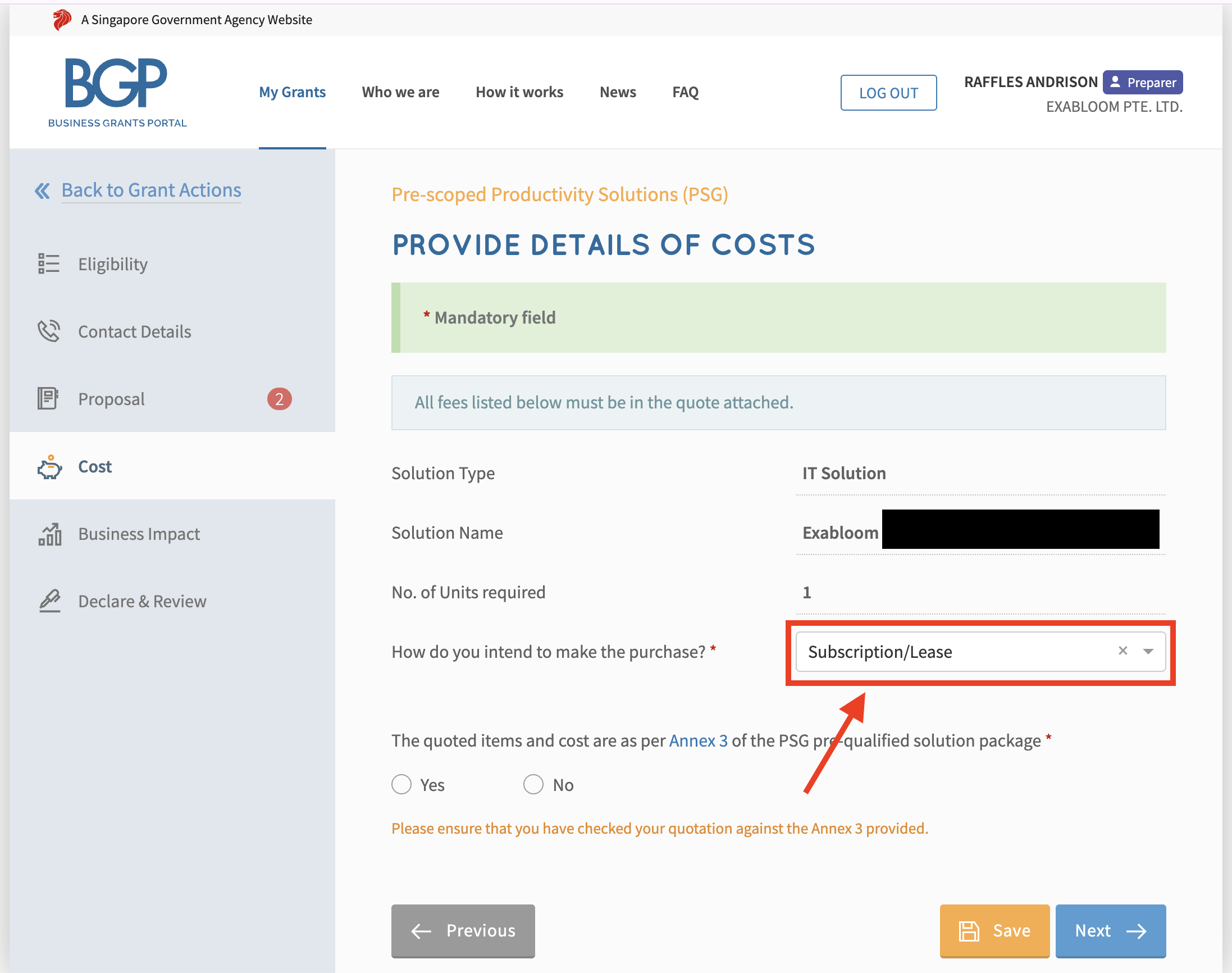Viewport: 1232px width, 973px height.
Task: Click the Subscription/Lease combo box field
Action: [980, 651]
